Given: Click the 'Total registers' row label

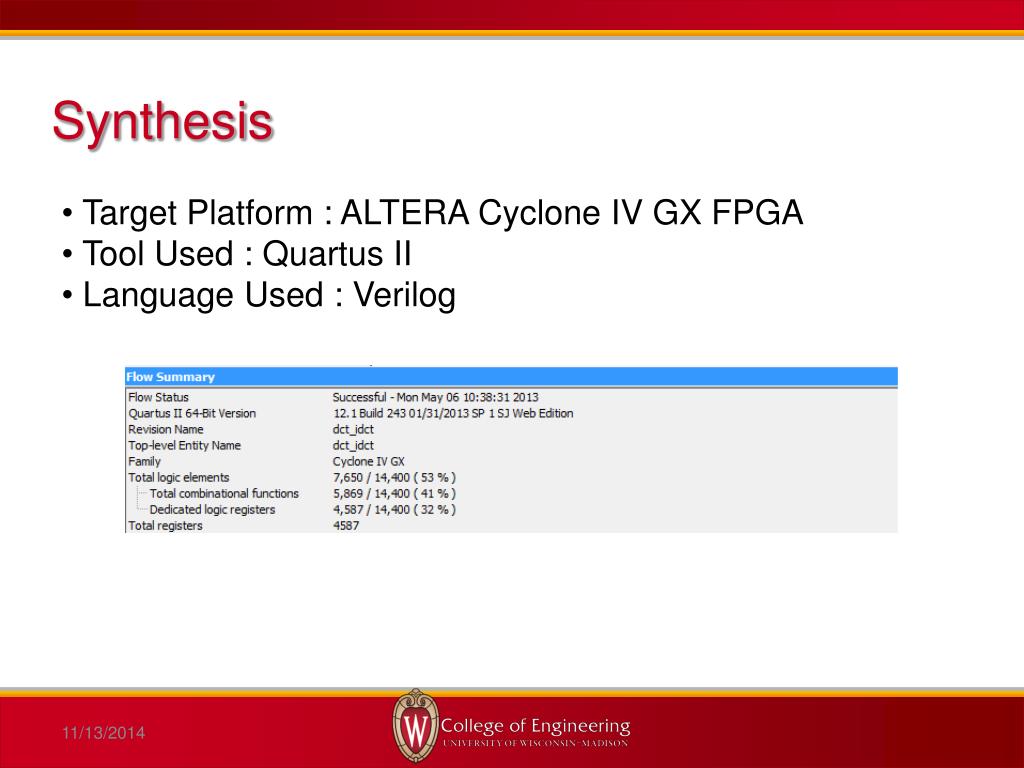Looking at the screenshot, I should coord(165,526).
